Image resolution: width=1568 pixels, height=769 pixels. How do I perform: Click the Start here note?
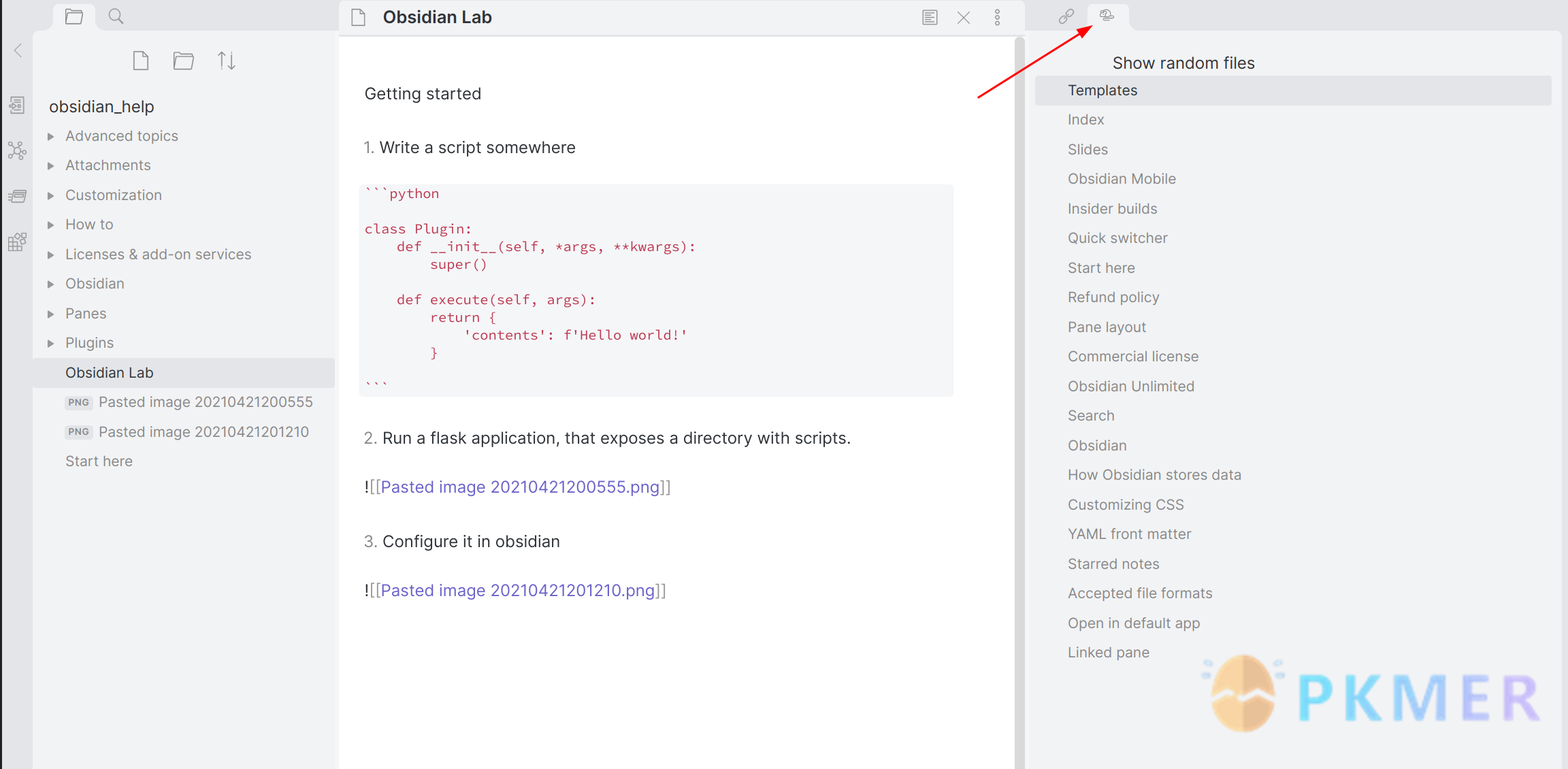point(100,461)
